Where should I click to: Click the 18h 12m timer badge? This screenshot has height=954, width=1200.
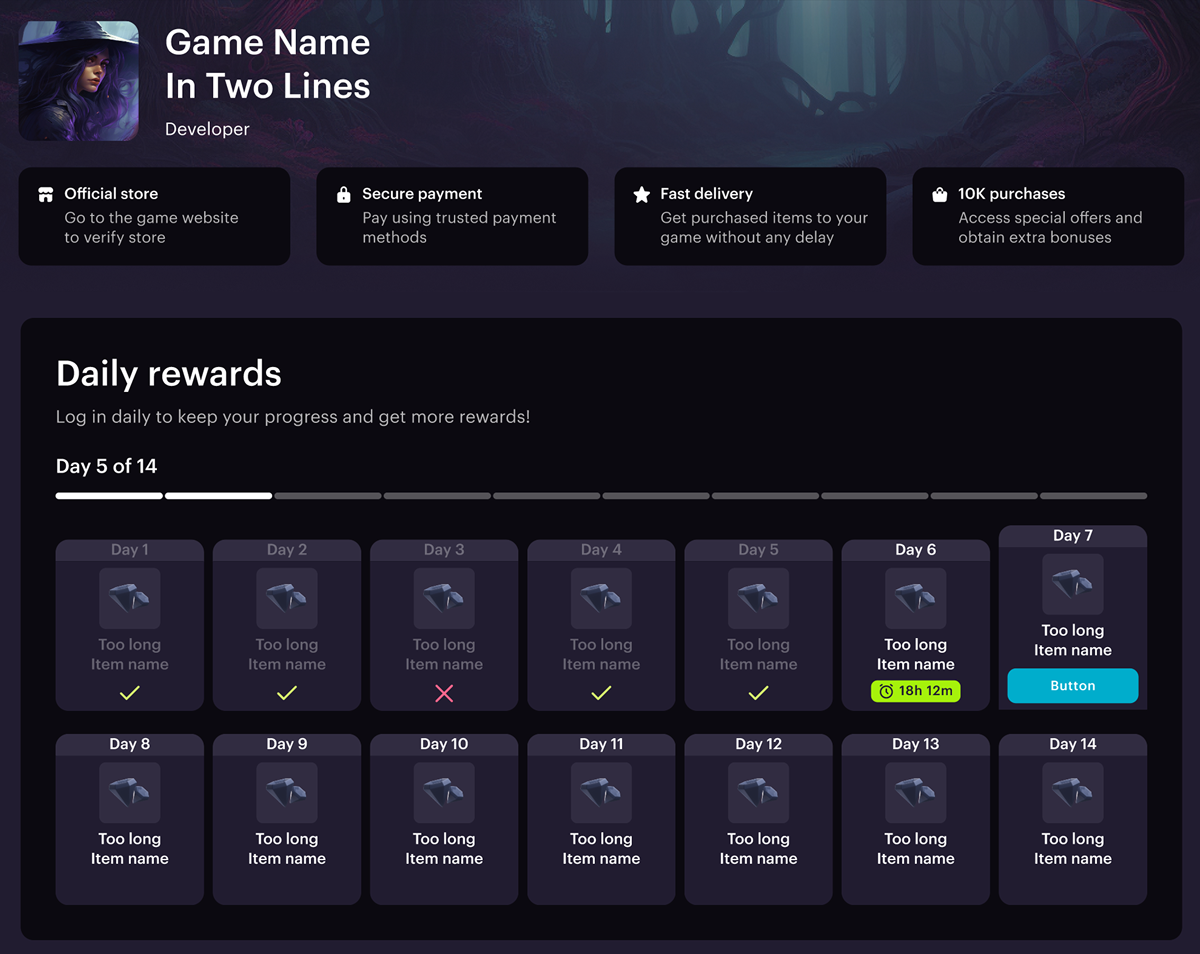click(915, 691)
